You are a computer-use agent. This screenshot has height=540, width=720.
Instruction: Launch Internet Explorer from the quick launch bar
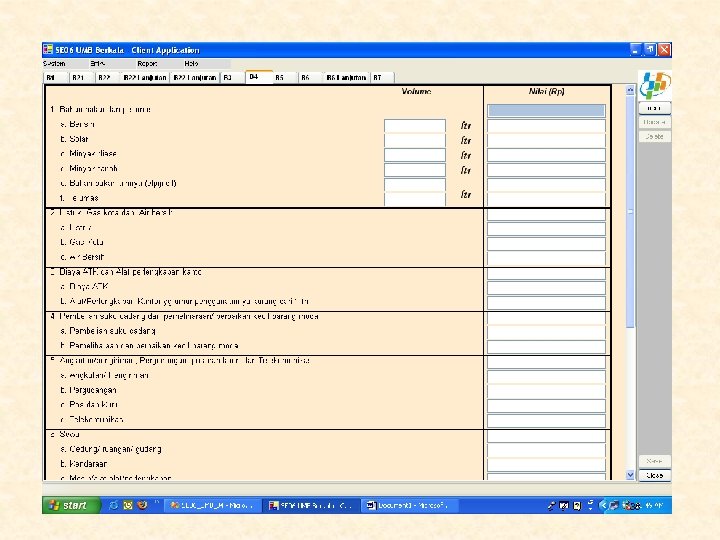[113, 506]
